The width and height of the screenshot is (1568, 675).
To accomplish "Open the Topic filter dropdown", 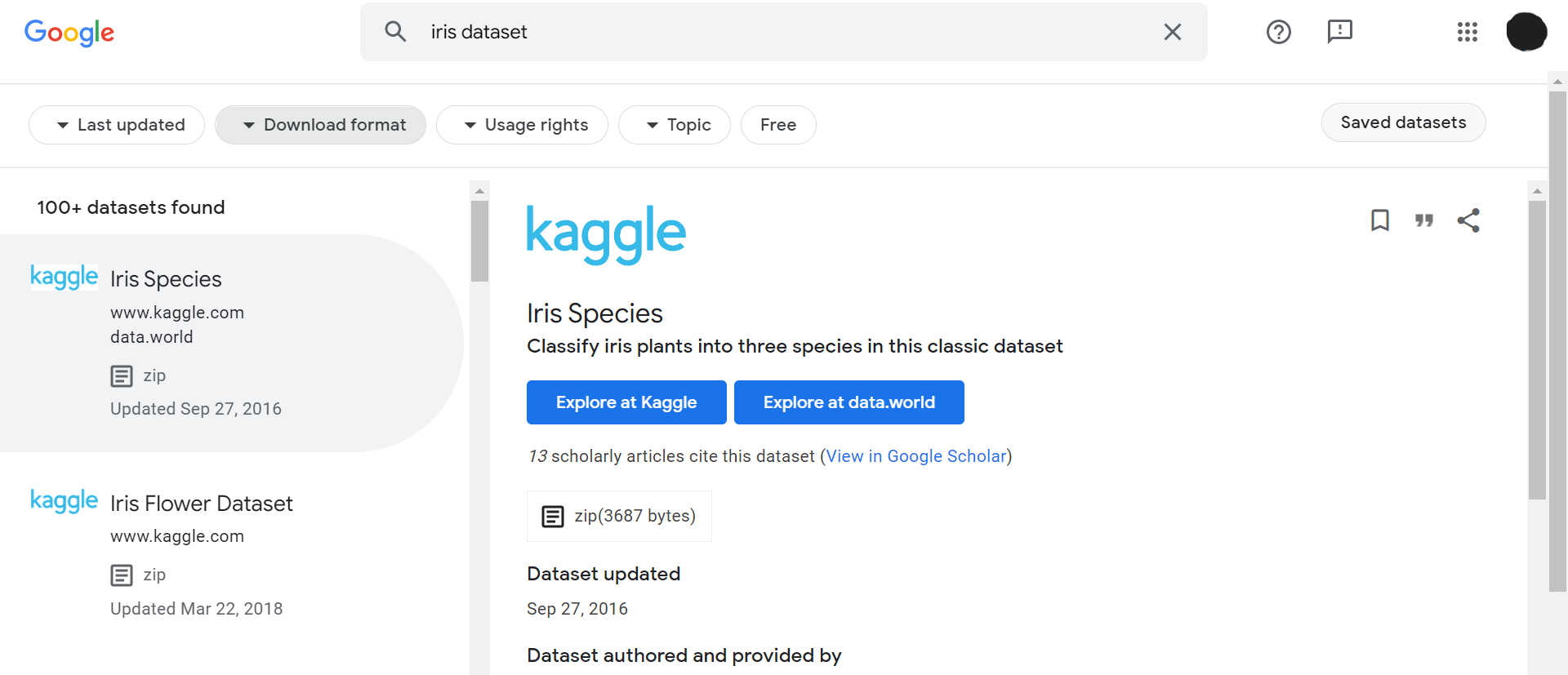I will pyautogui.click(x=675, y=125).
